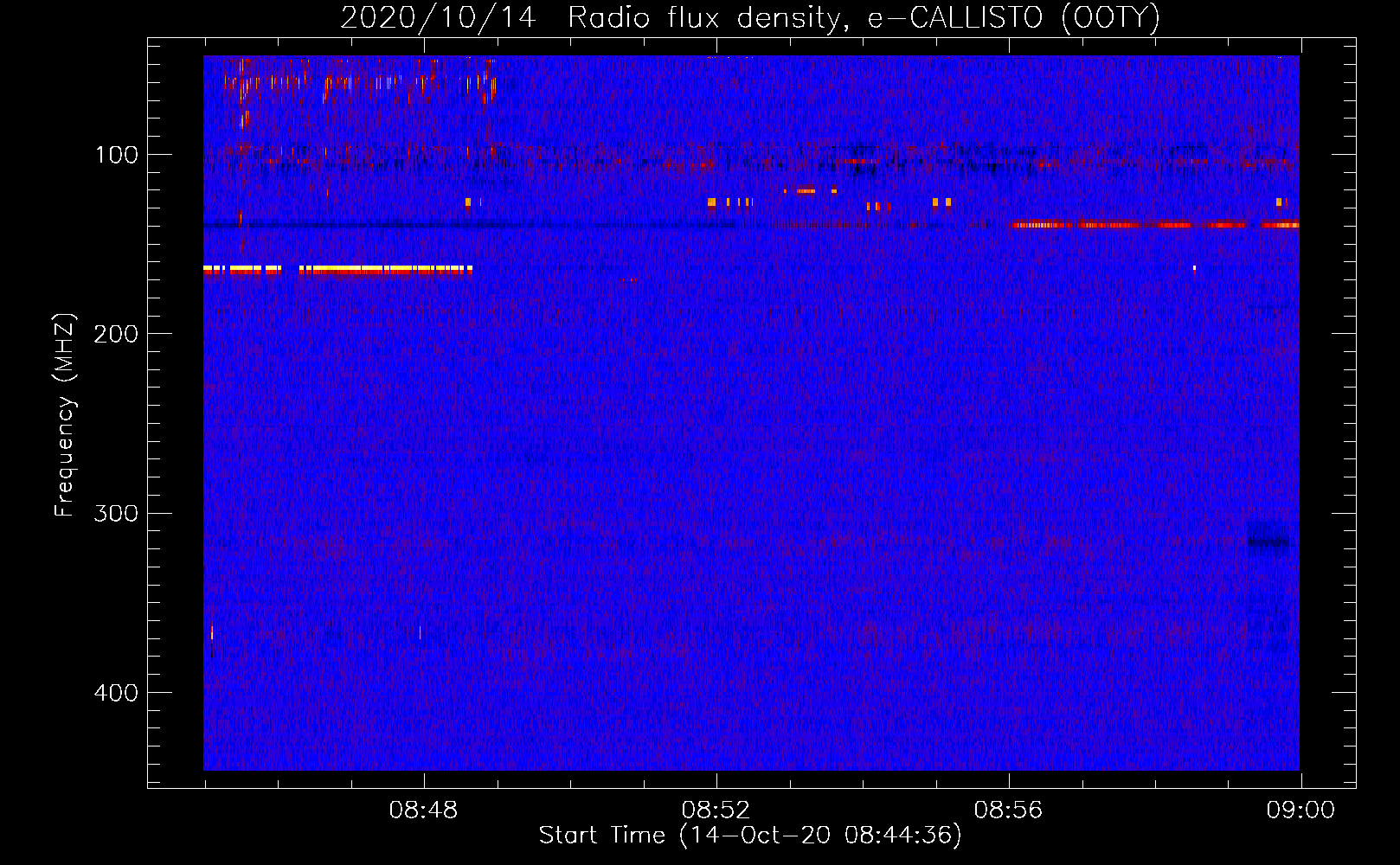Click the 08:56 time tick label
This screenshot has height=865, width=1400.
point(1008,811)
